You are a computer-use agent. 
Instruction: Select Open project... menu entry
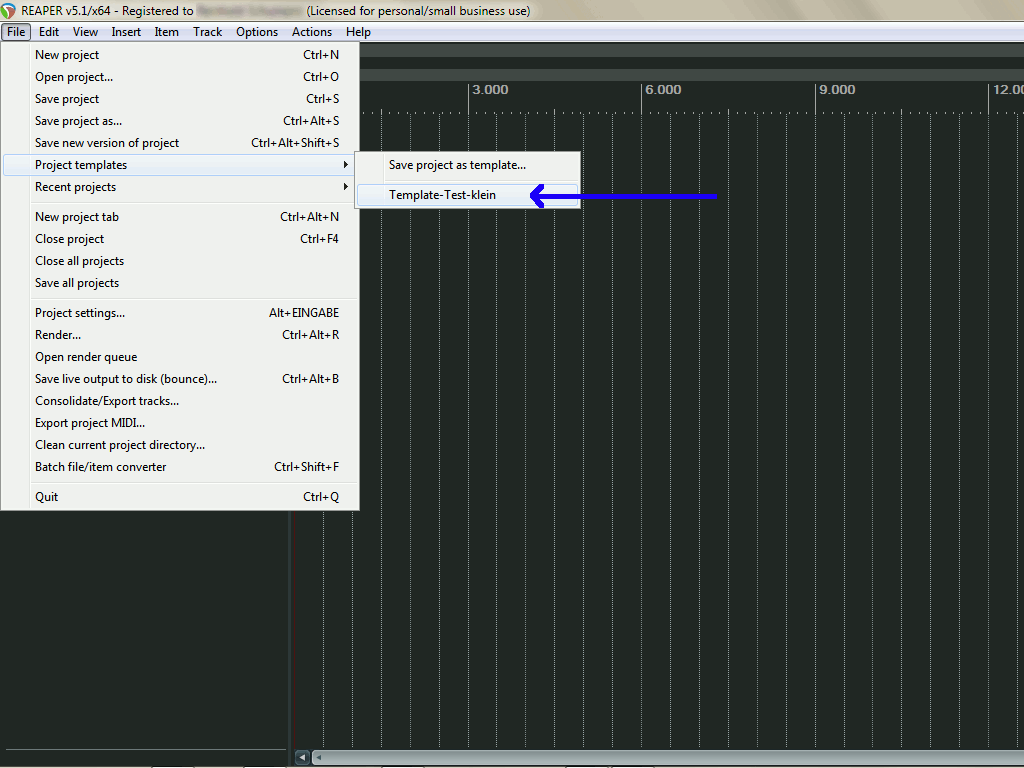click(x=180, y=77)
